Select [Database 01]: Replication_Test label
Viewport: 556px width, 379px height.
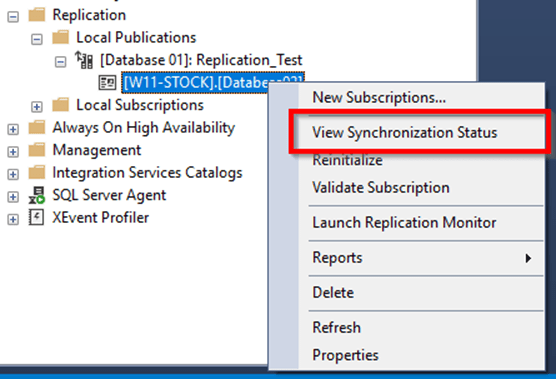tap(201, 60)
